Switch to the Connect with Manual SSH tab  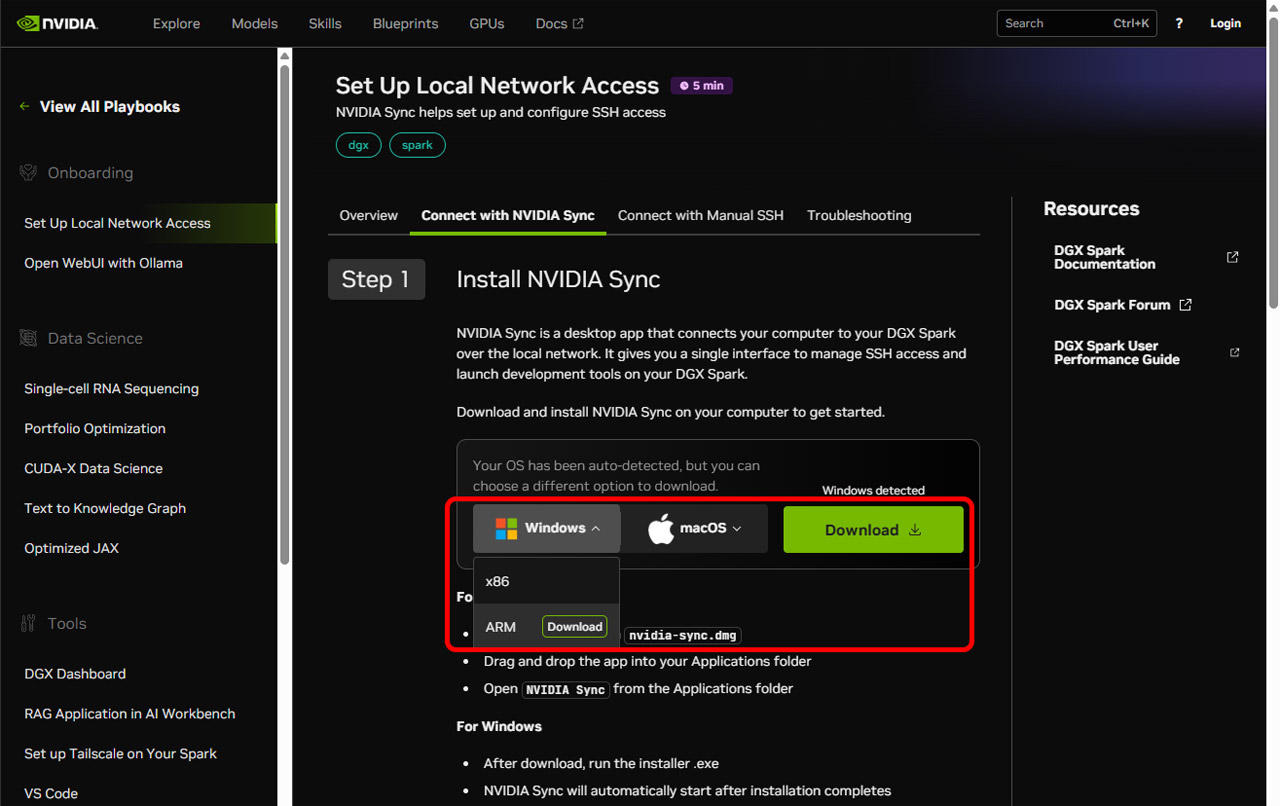tap(701, 215)
